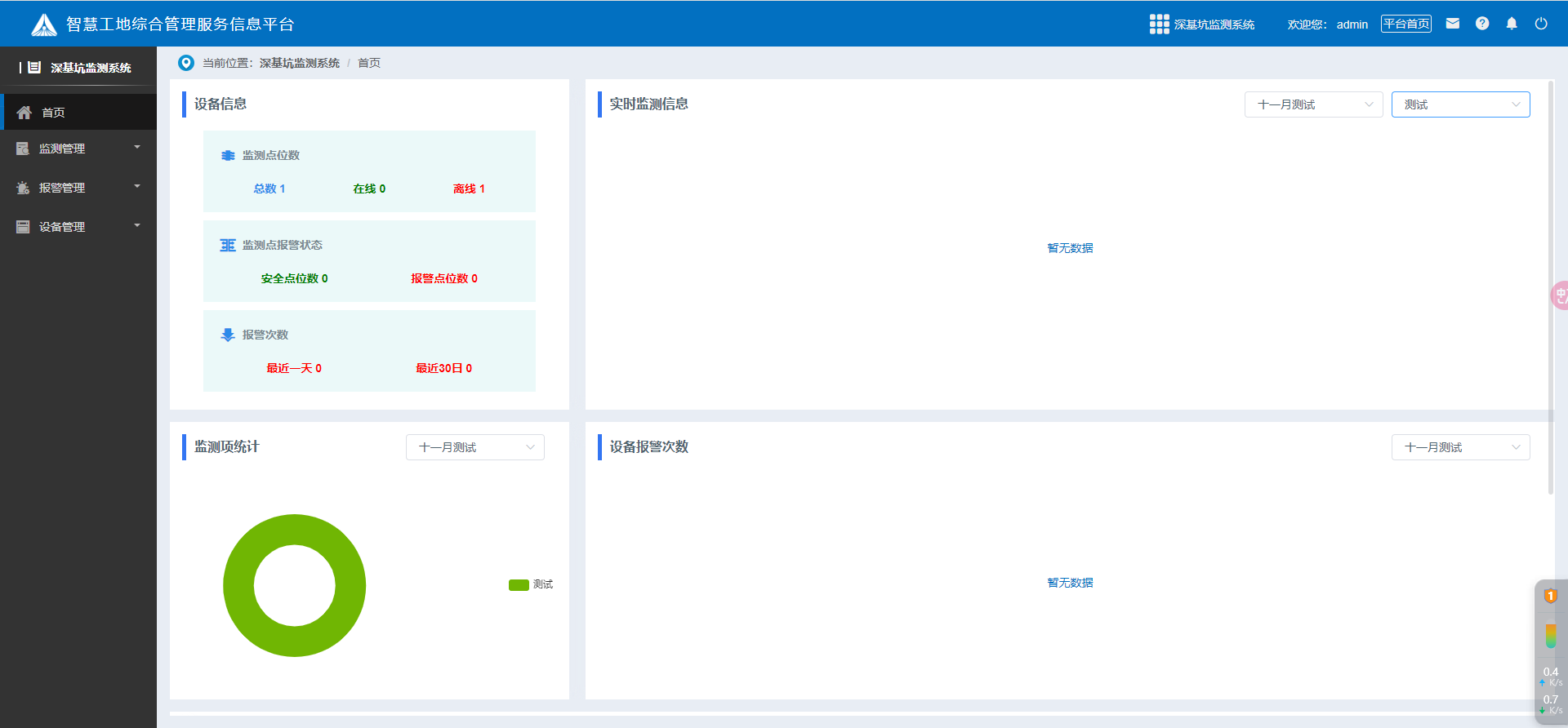The image size is (1568, 728).
Task: Open the help question mark icon
Action: (1481, 24)
